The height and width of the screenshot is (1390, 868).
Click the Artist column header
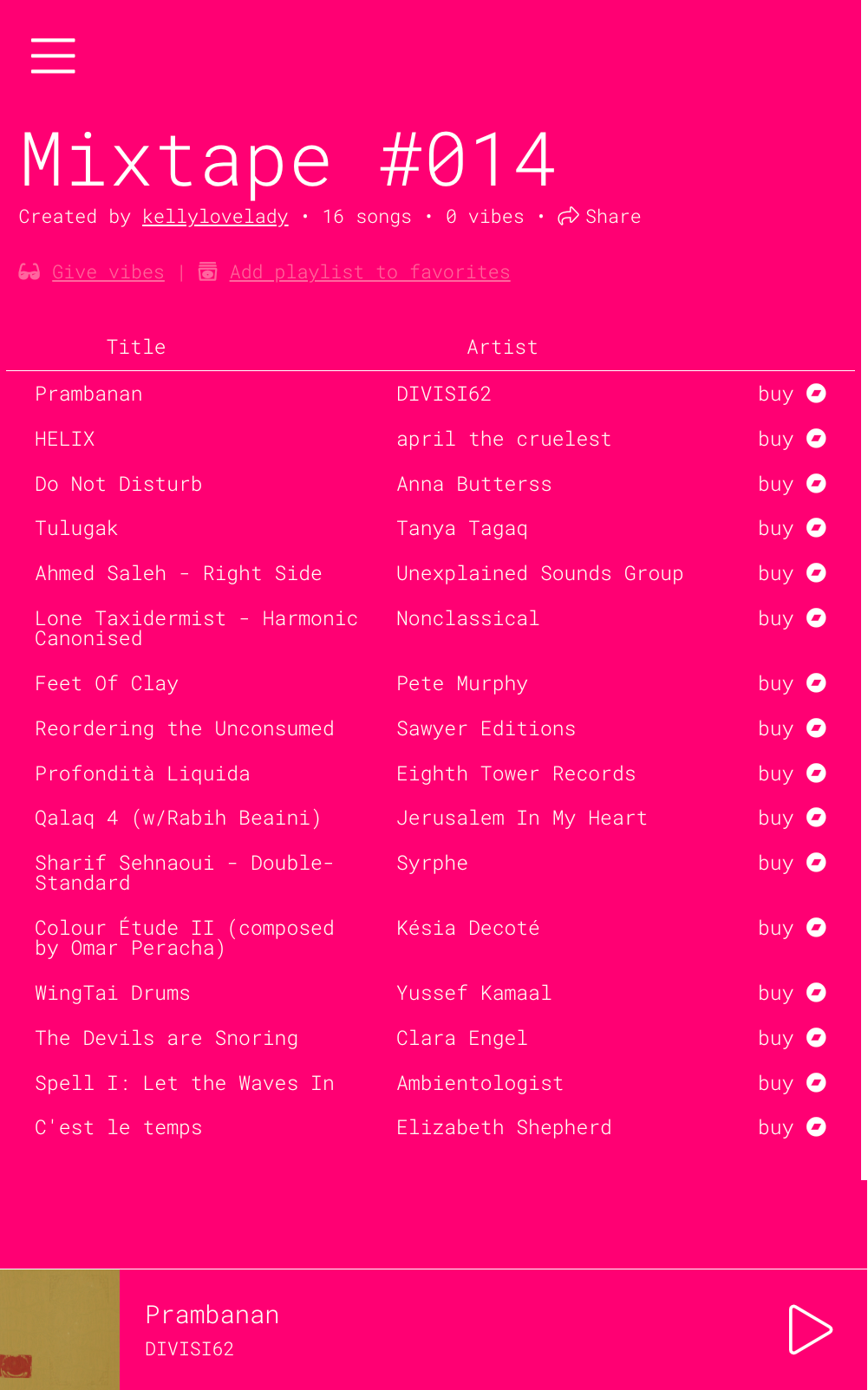[x=502, y=347]
